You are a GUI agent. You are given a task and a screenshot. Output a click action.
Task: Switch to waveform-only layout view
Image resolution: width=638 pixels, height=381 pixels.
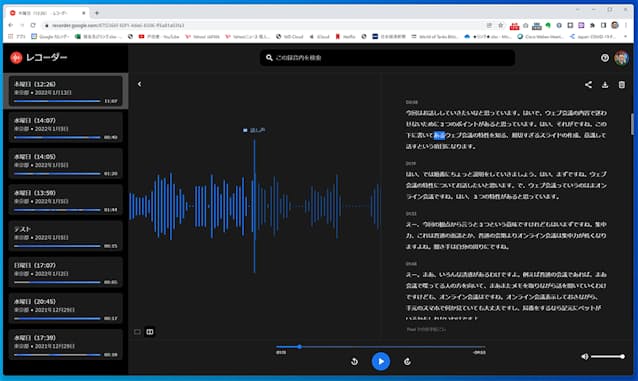(138, 332)
